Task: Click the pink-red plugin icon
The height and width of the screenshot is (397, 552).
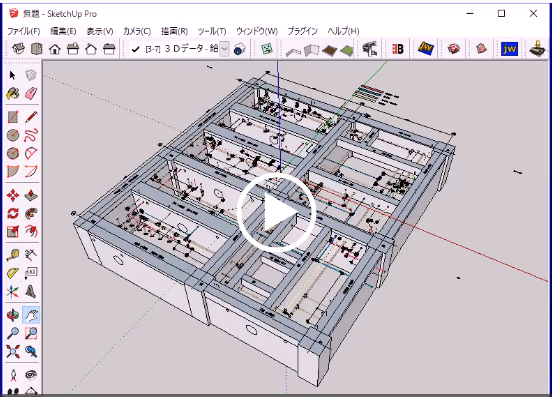Action: click(x=481, y=48)
